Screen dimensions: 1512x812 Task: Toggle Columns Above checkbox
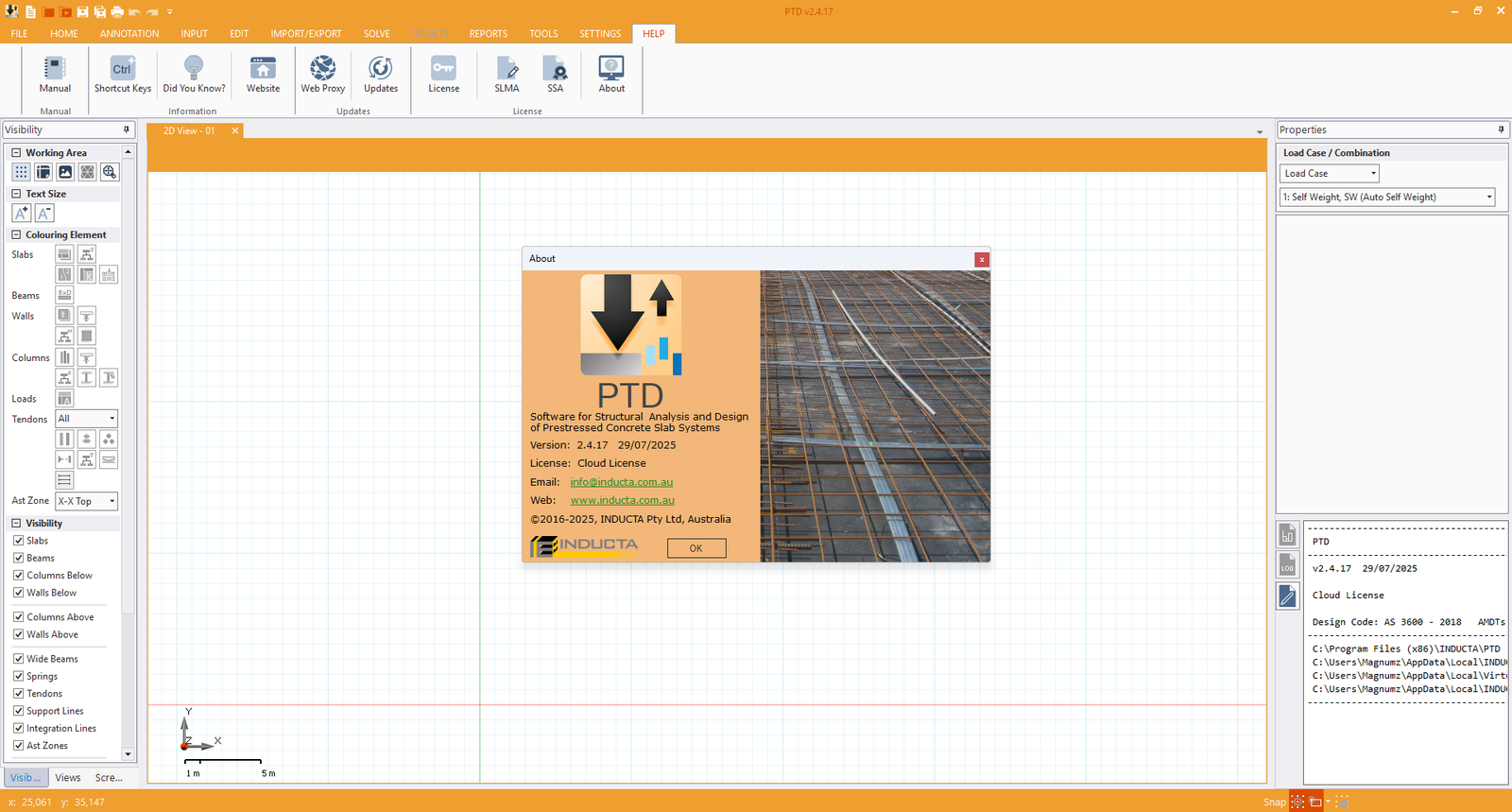[18, 616]
